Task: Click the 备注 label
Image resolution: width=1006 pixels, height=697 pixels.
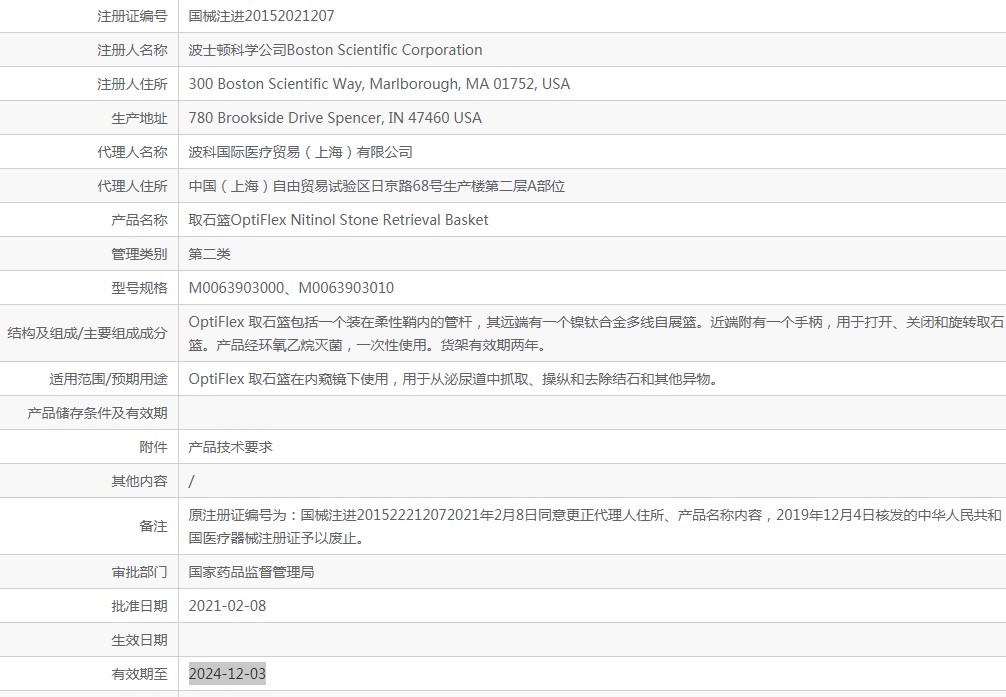Action: click(153, 526)
